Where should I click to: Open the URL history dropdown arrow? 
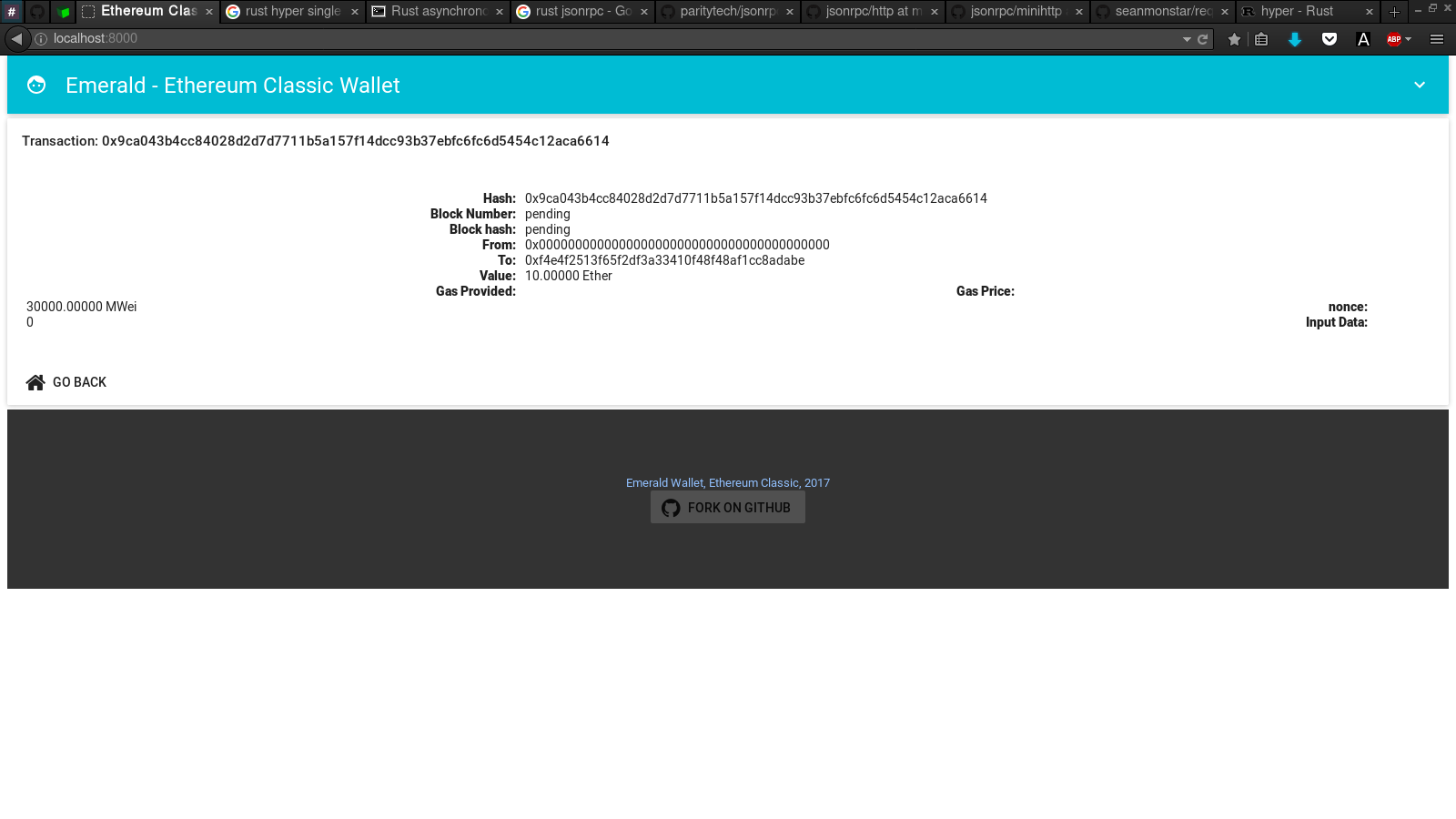click(x=1187, y=39)
